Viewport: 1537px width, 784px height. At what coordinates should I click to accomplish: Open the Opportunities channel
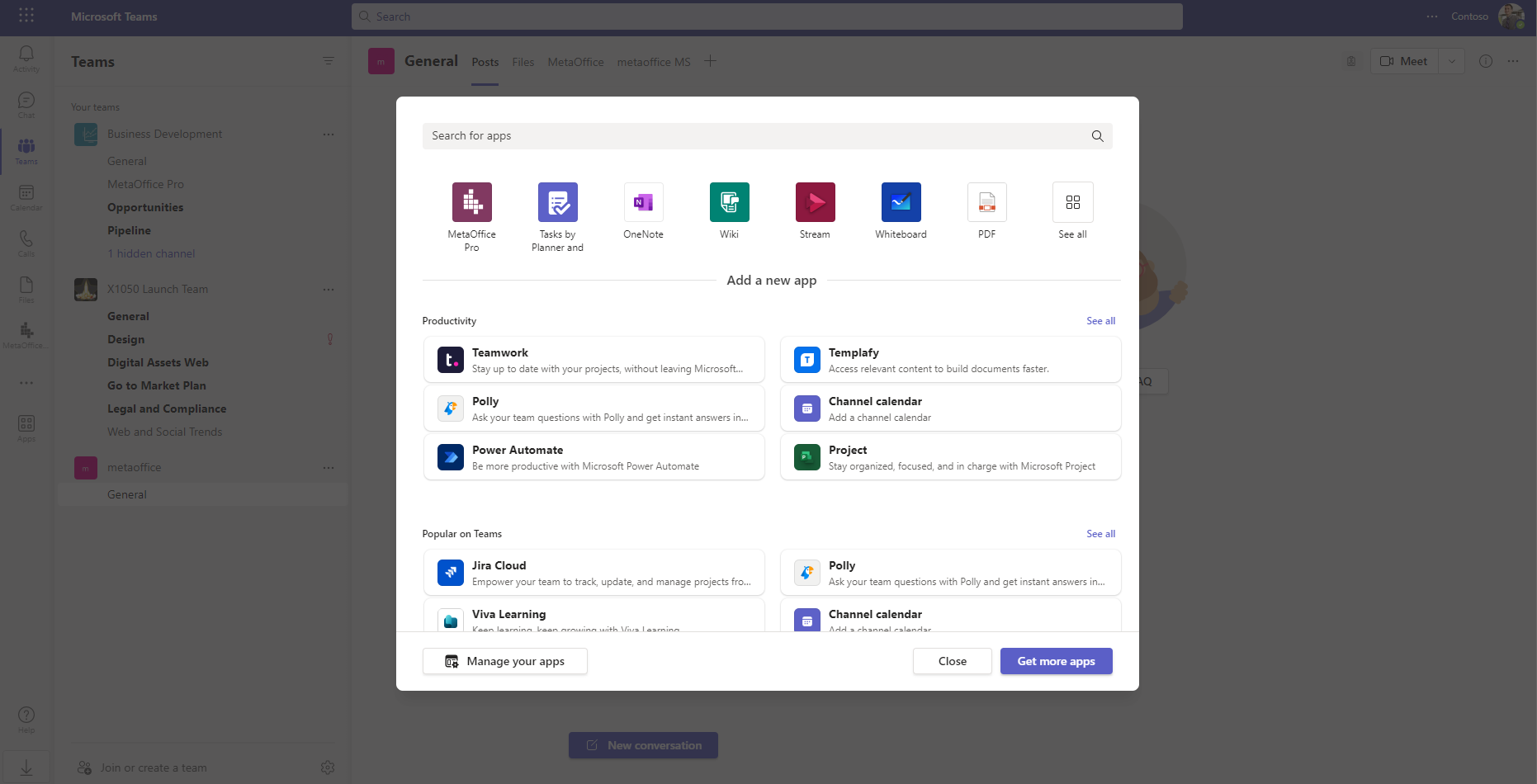pyautogui.click(x=145, y=207)
